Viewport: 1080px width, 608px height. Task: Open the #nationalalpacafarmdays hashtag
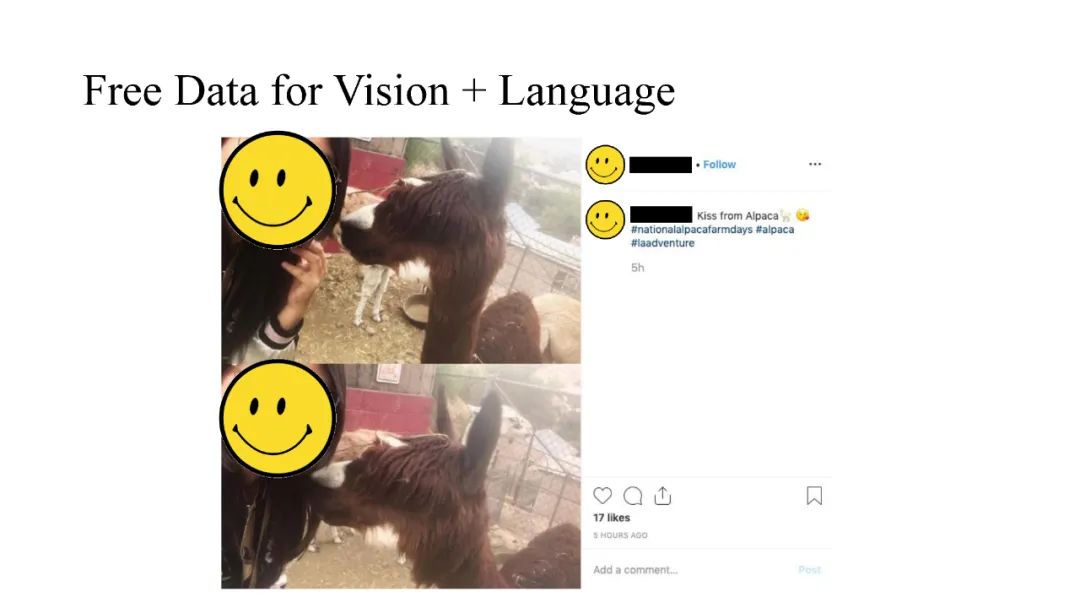(692, 229)
